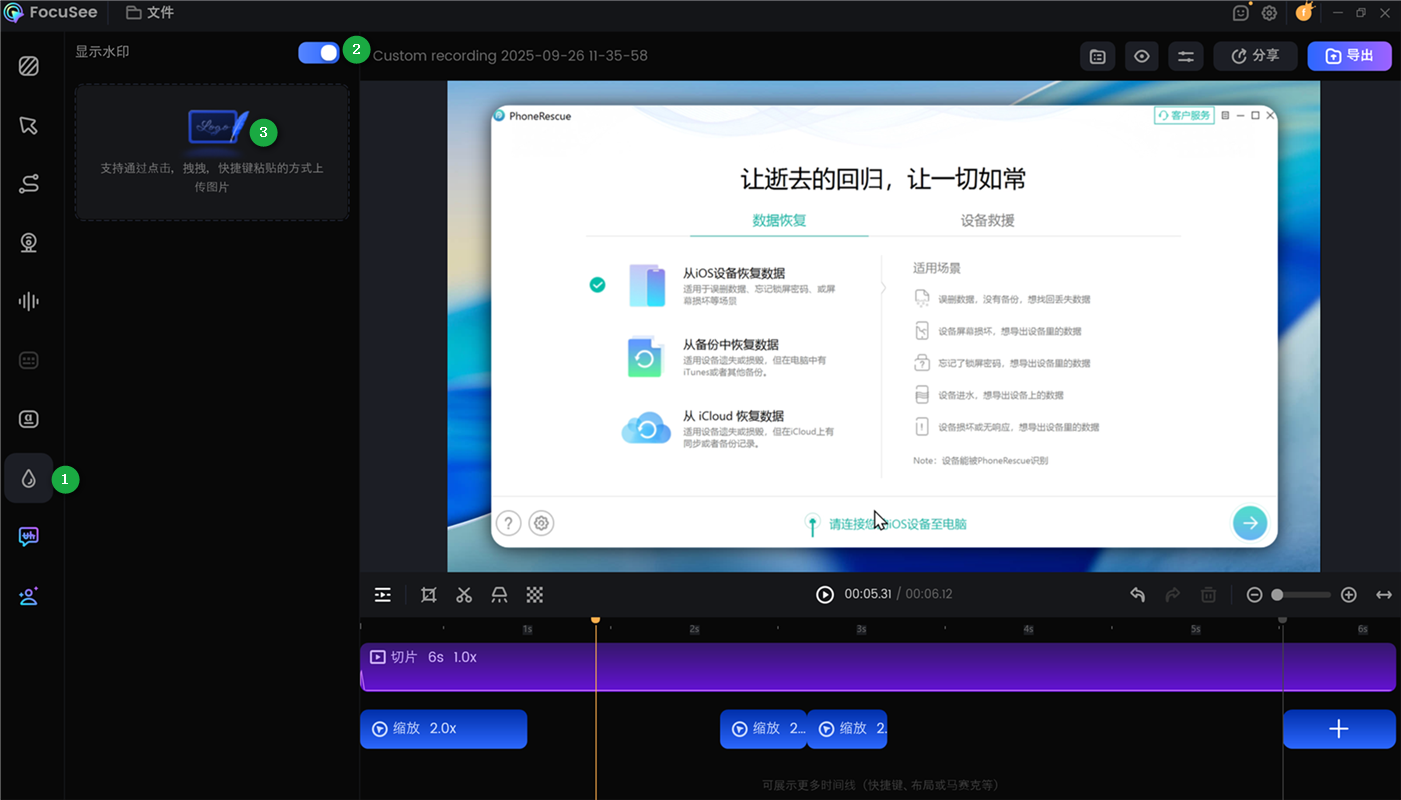Open the background settings sidebar icon
Viewport: 1401px width, 800px height.
click(x=29, y=67)
